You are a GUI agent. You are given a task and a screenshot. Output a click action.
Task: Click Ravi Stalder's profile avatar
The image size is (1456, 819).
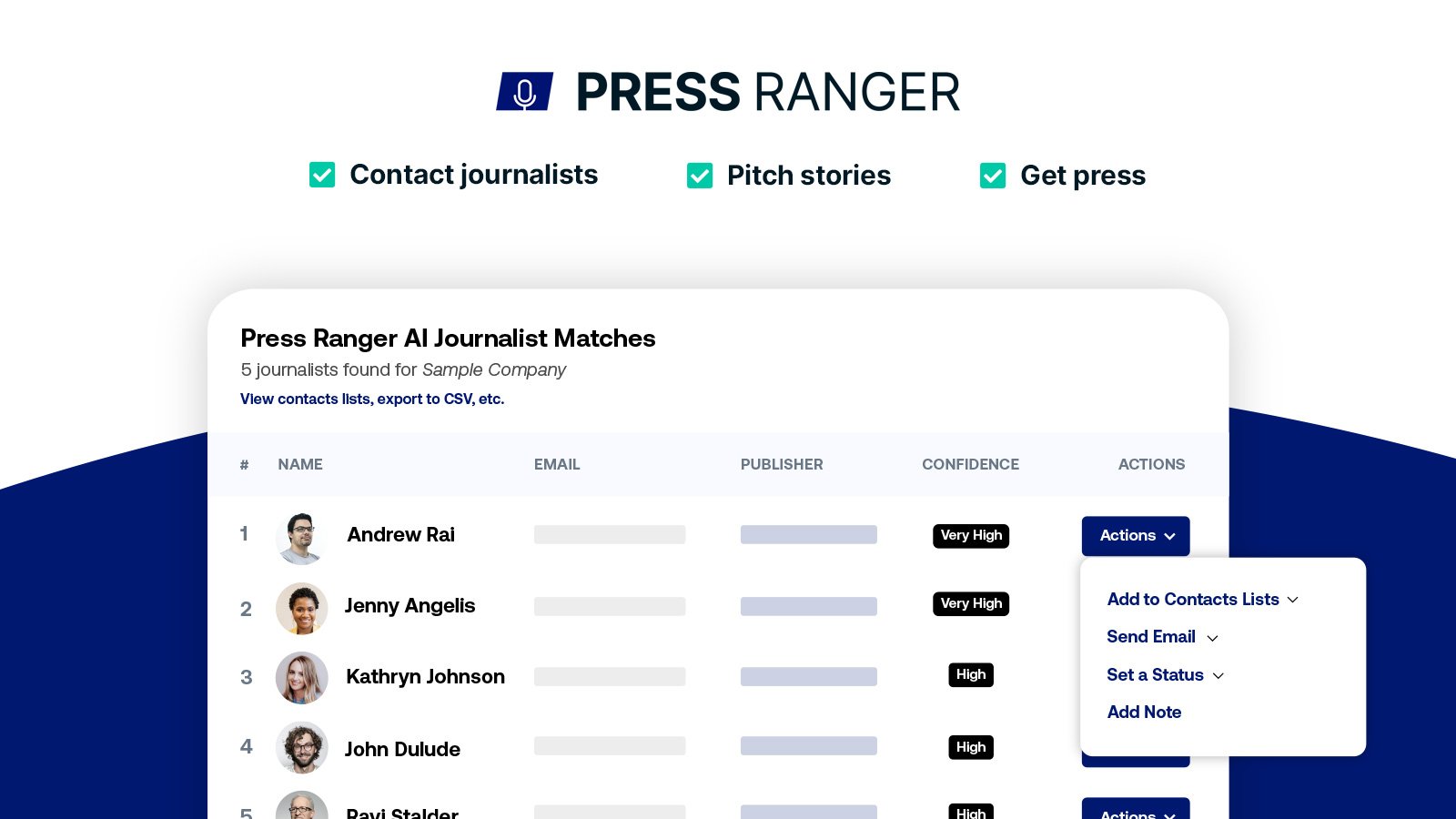[301, 808]
